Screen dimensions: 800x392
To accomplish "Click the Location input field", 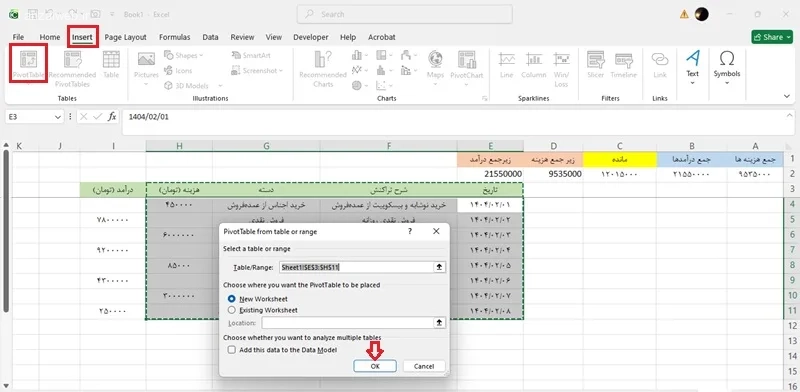I will click(x=347, y=323).
